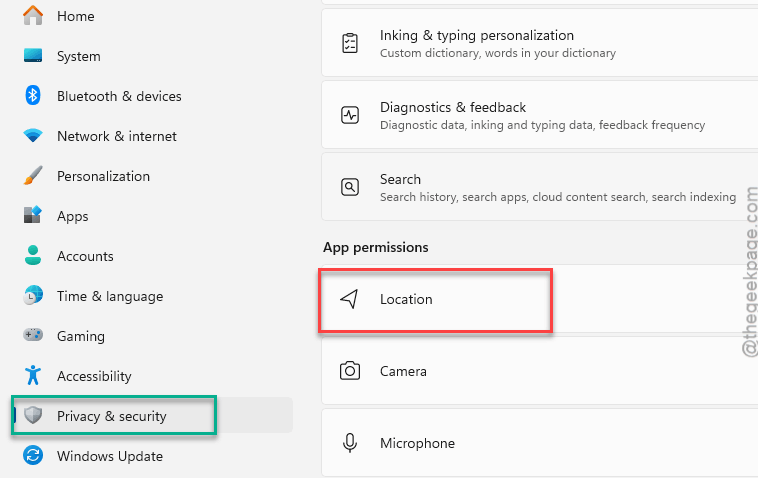The image size is (758, 478).
Task: Open Microphone app permission
Action: 539,443
